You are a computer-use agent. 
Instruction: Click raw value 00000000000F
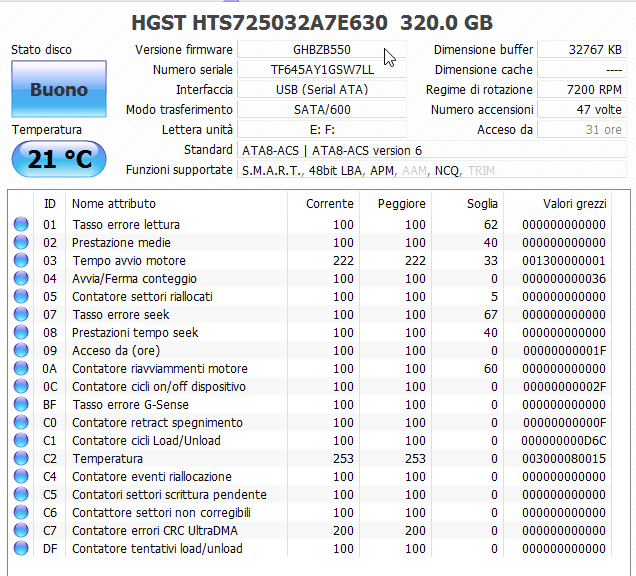click(564, 423)
